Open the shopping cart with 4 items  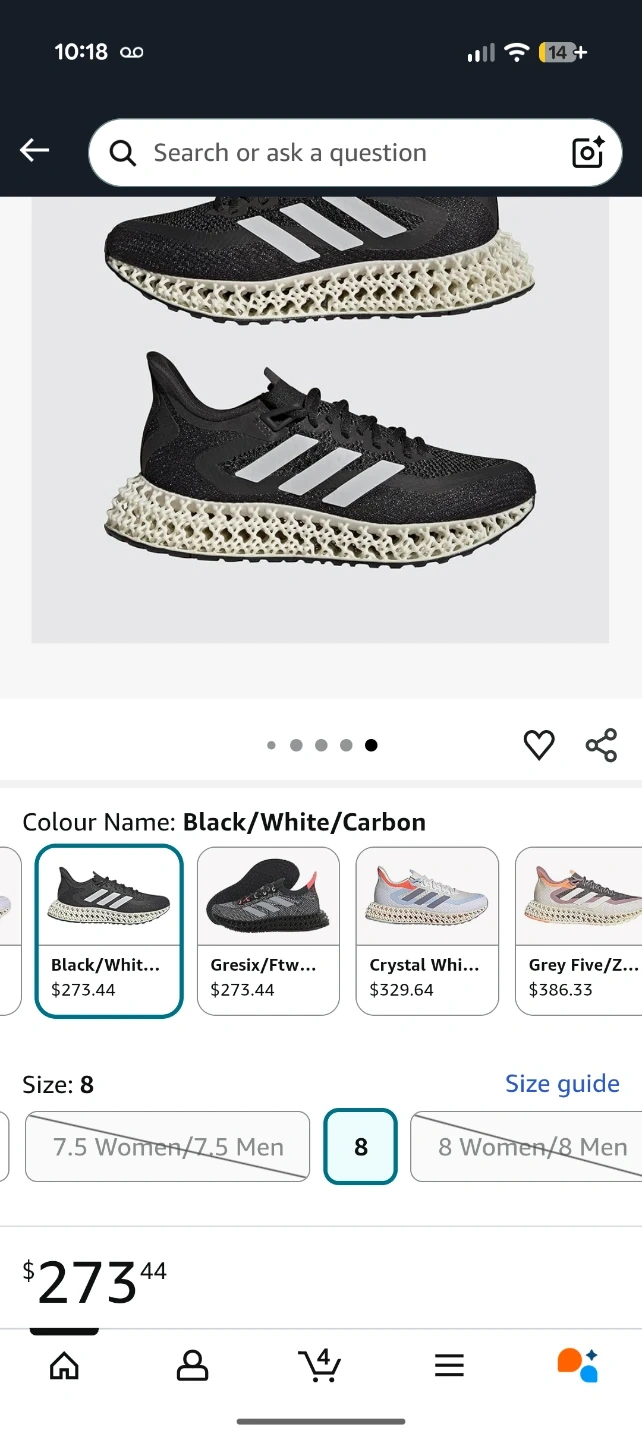point(320,1365)
